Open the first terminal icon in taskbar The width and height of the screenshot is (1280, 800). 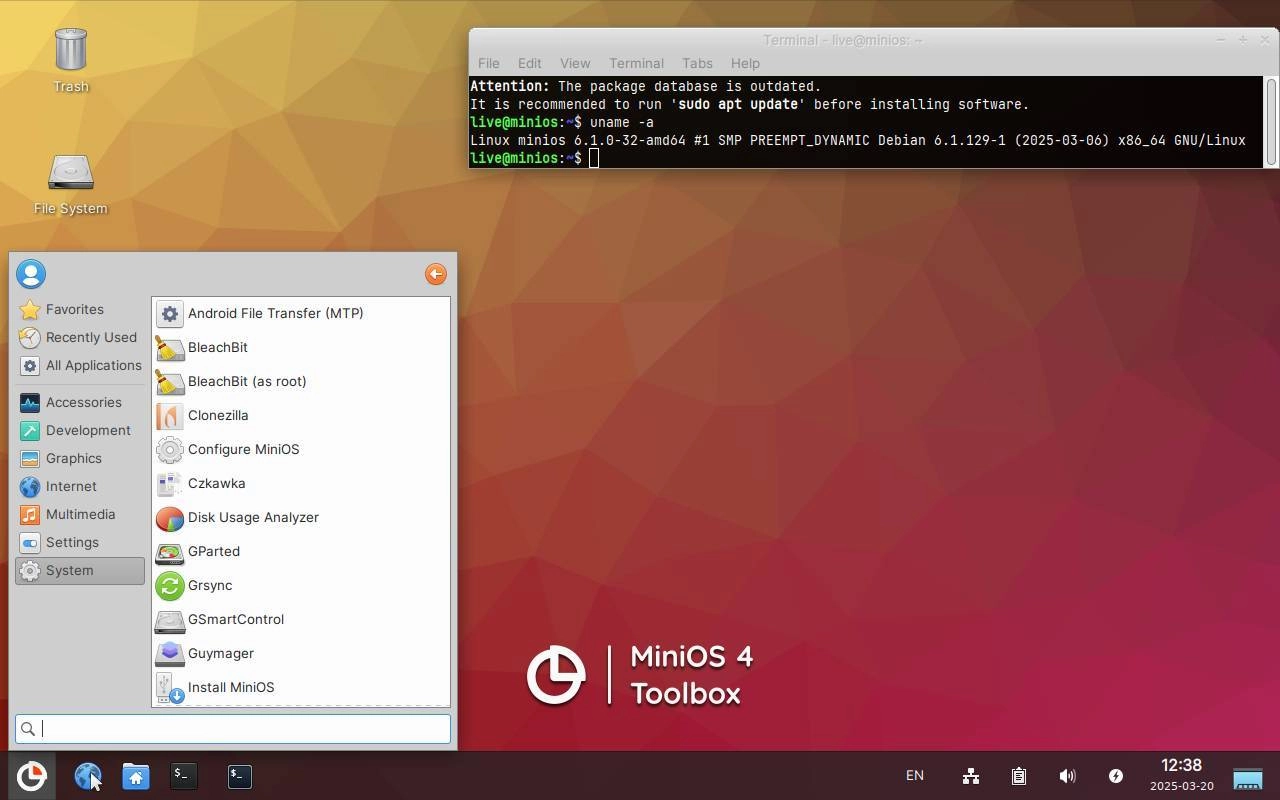click(184, 776)
